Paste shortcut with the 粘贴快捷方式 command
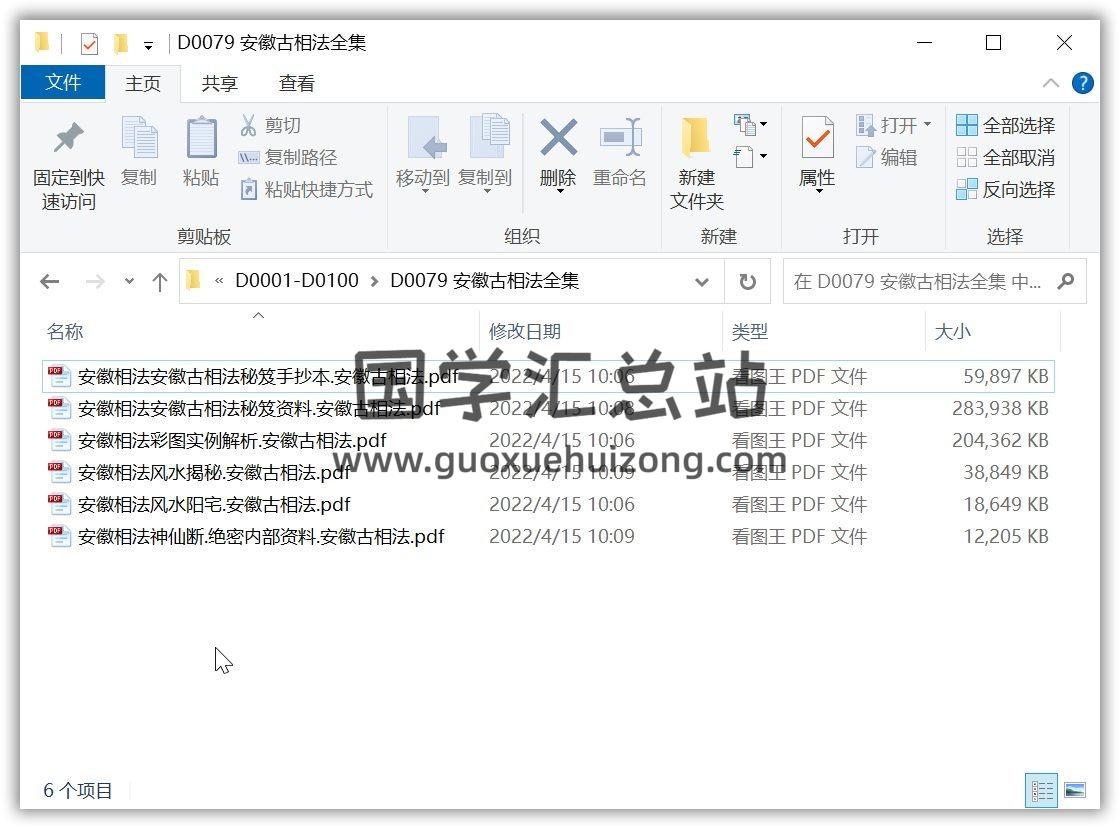The width and height of the screenshot is (1120, 829). point(306,189)
